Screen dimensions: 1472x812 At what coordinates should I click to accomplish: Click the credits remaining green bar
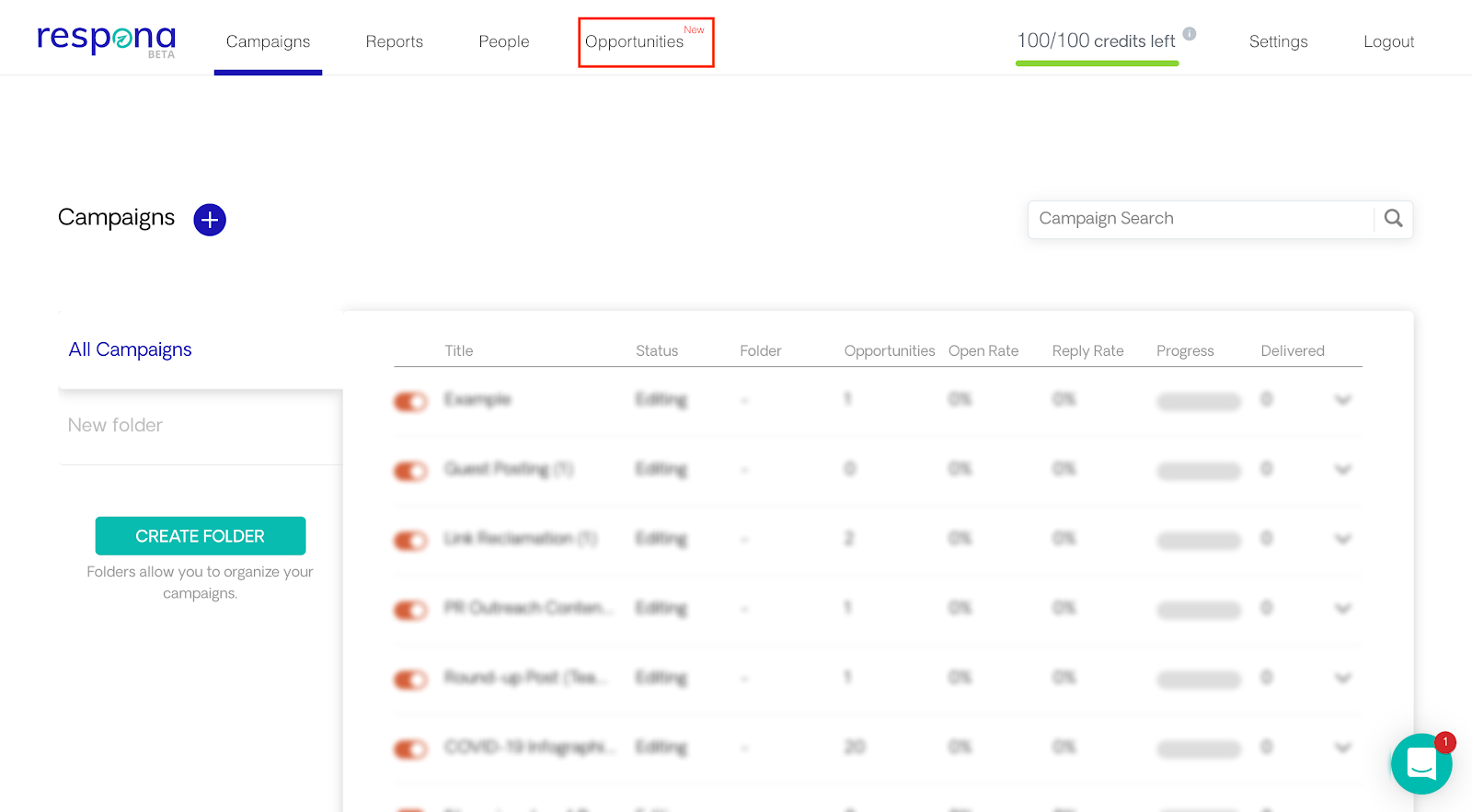click(1097, 63)
